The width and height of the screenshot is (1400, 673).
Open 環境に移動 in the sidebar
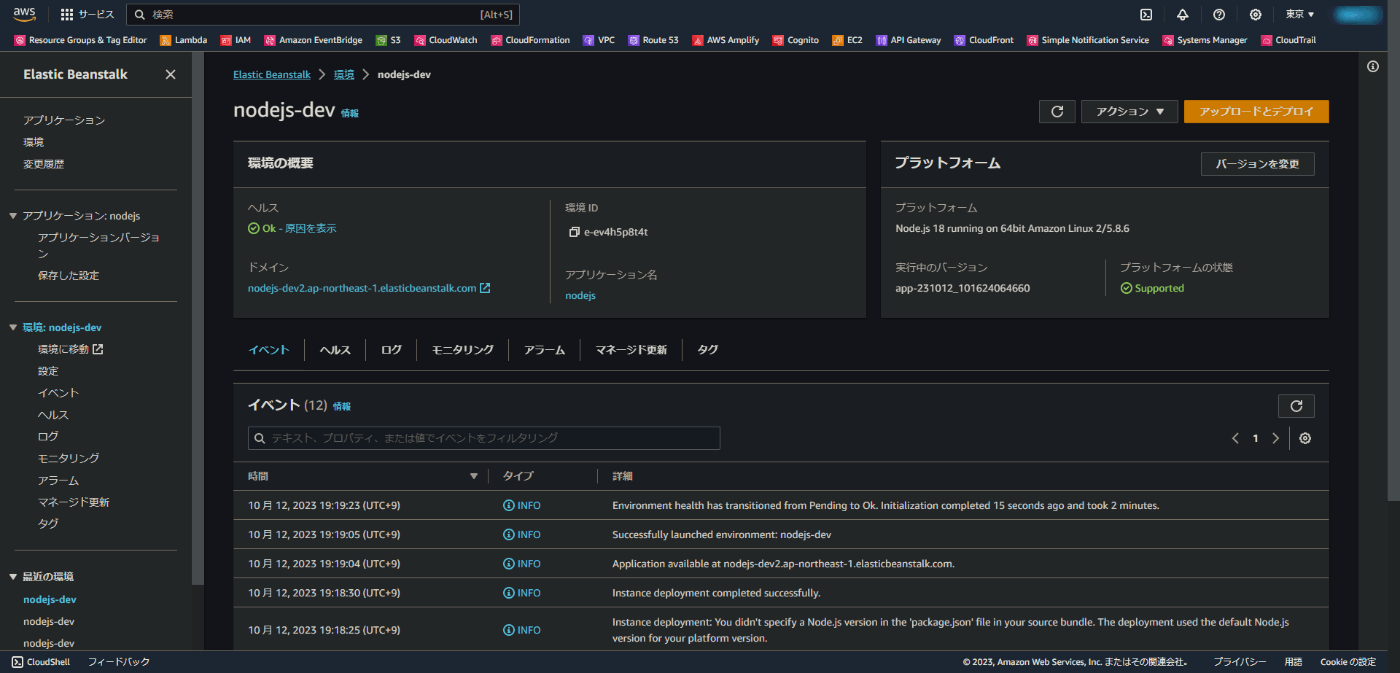[x=70, y=349]
